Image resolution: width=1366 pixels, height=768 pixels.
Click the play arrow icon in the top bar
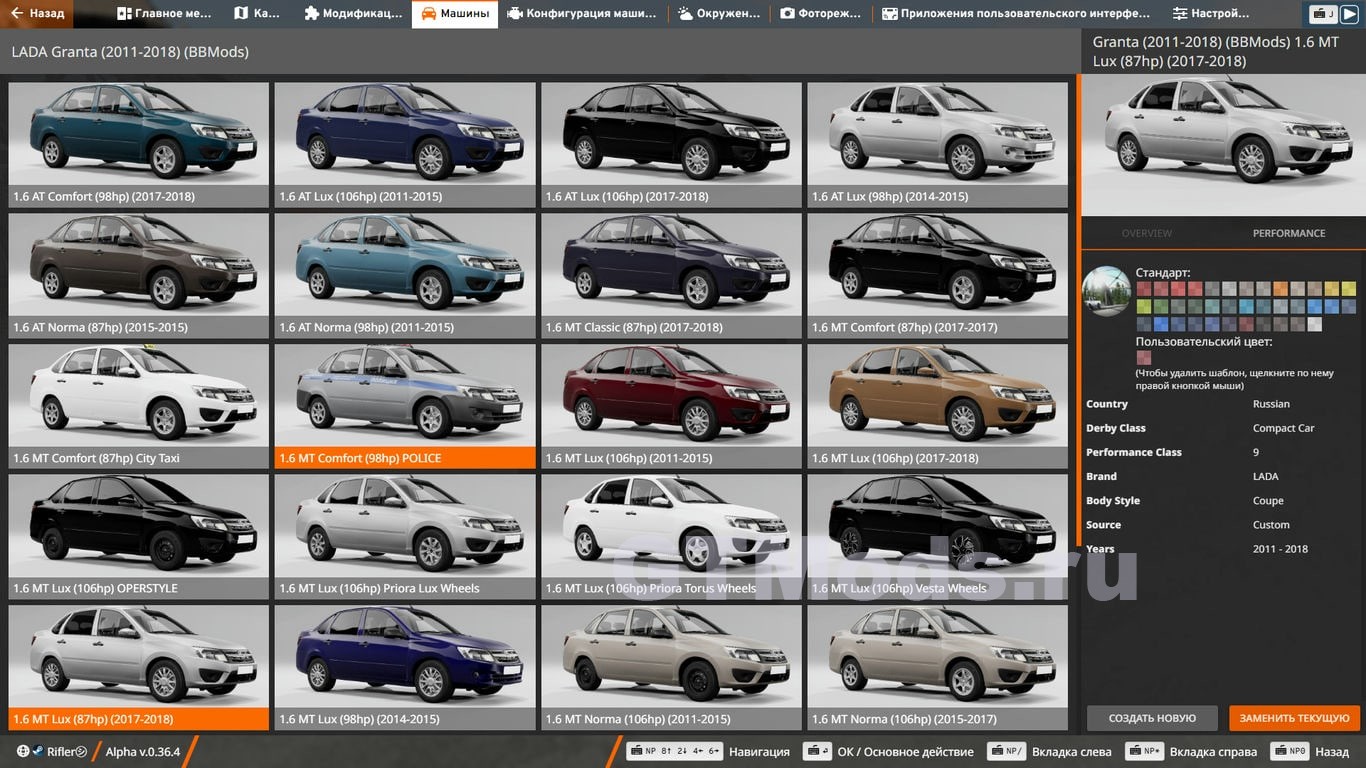click(x=1350, y=14)
